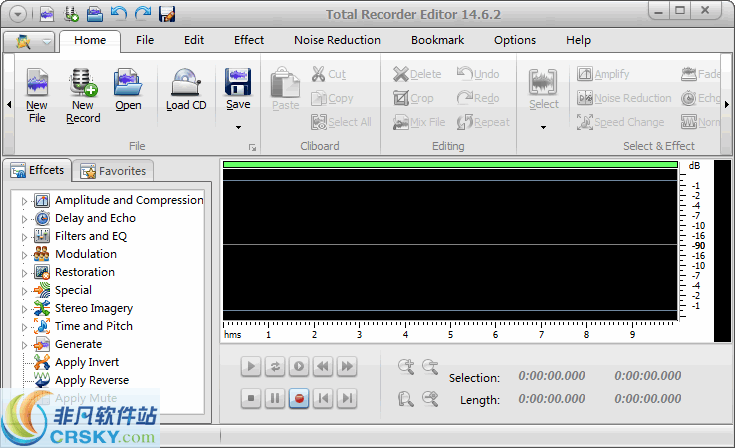Select the Effcets panel tab
The width and height of the screenshot is (735, 448).
click(38, 170)
